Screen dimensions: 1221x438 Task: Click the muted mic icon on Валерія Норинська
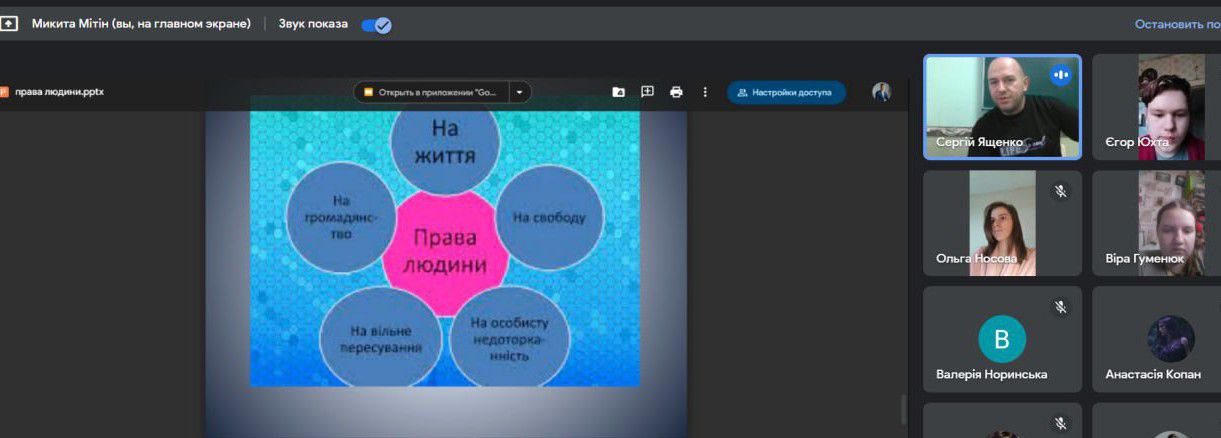pyautogui.click(x=1060, y=307)
